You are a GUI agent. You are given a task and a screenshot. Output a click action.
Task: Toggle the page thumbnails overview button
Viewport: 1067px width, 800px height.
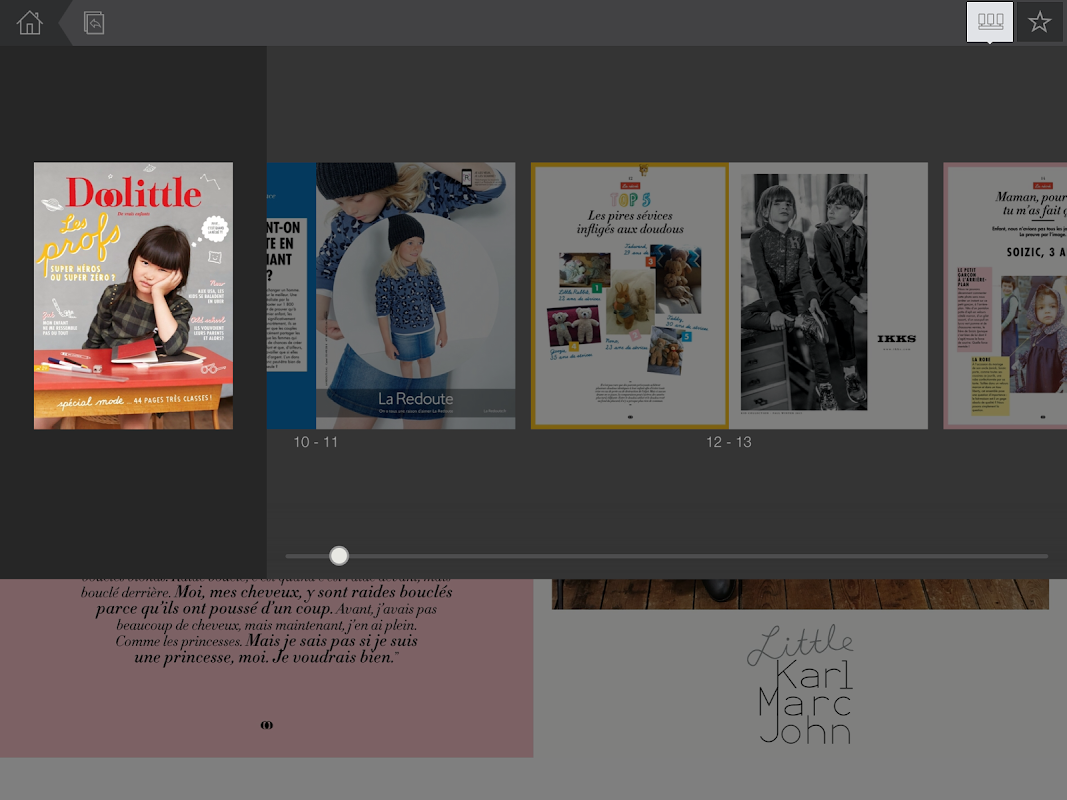[990, 22]
